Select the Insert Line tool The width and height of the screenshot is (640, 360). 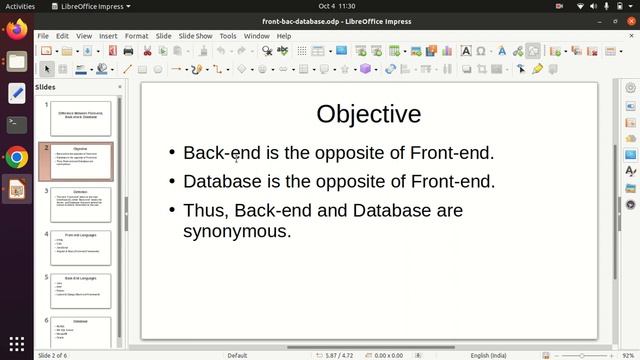[127, 69]
